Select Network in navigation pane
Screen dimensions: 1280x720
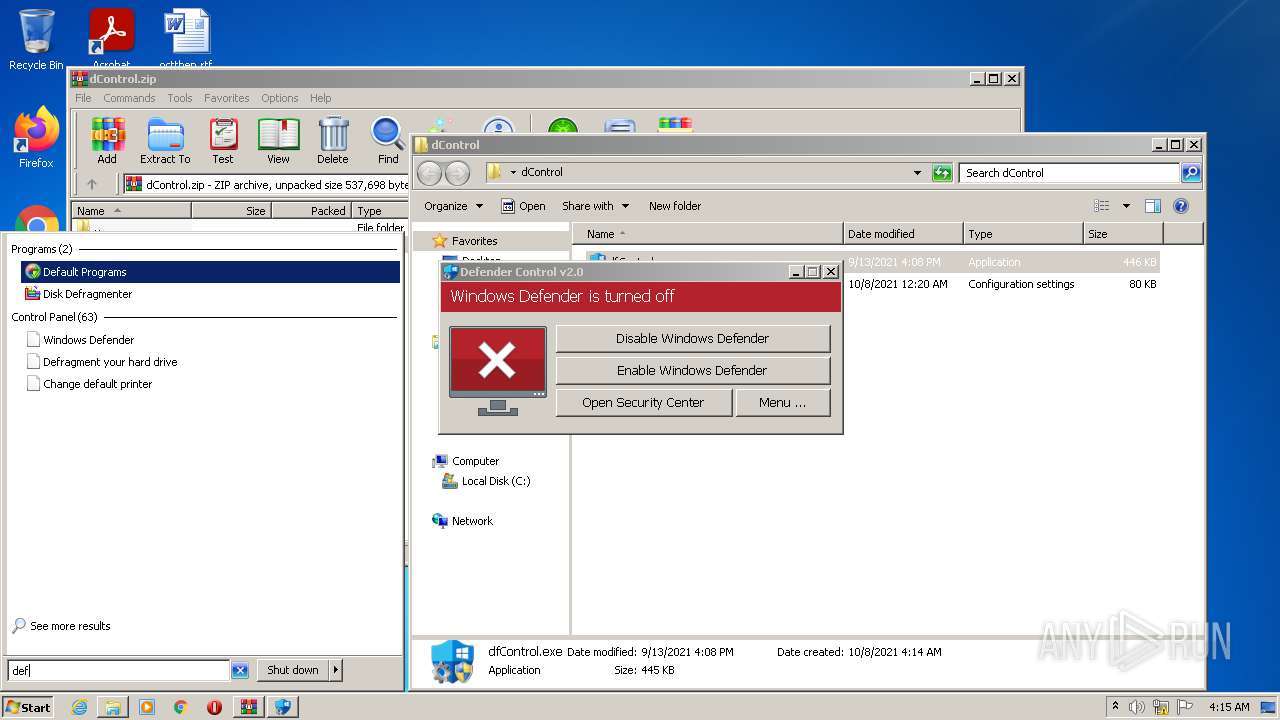[x=462, y=521]
